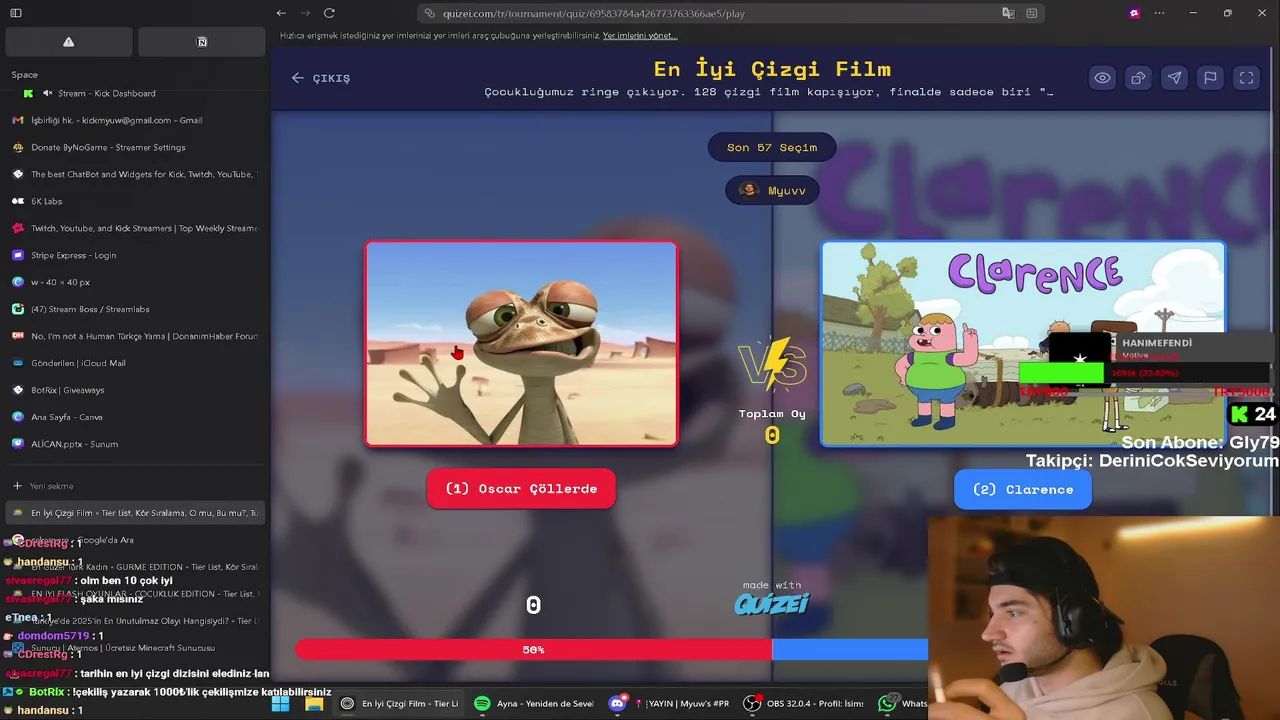1280x720 pixels.
Task: Click the purple extension icon in toolbar
Action: 1134,13
